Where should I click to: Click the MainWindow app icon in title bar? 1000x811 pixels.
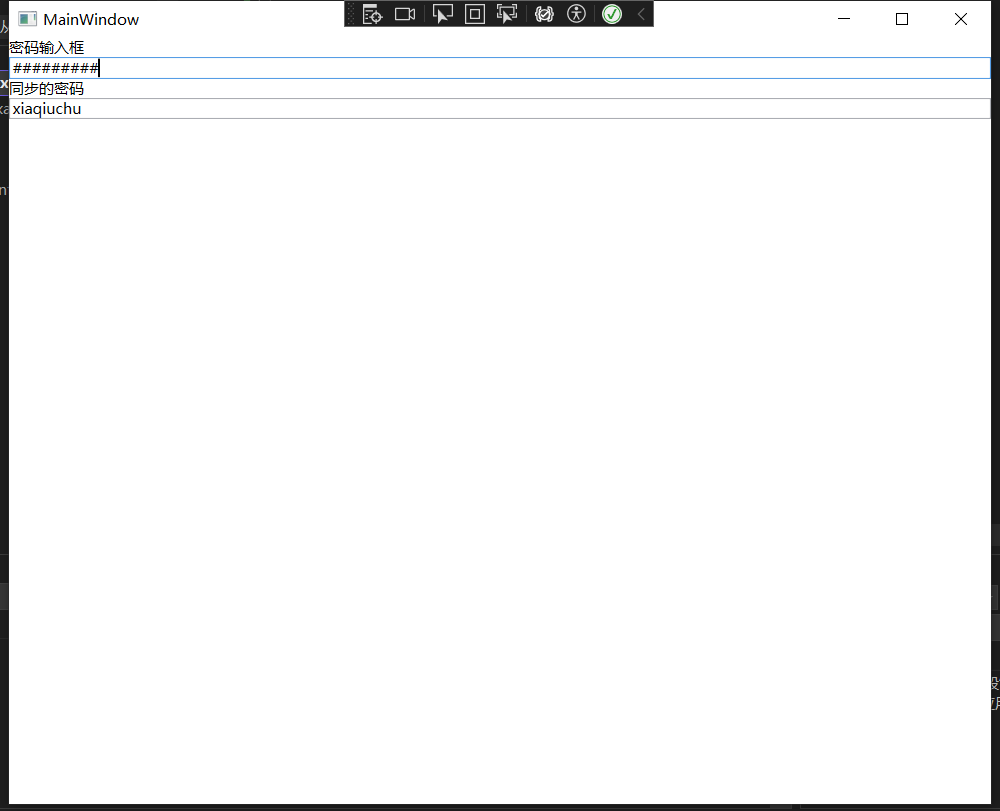[27, 19]
